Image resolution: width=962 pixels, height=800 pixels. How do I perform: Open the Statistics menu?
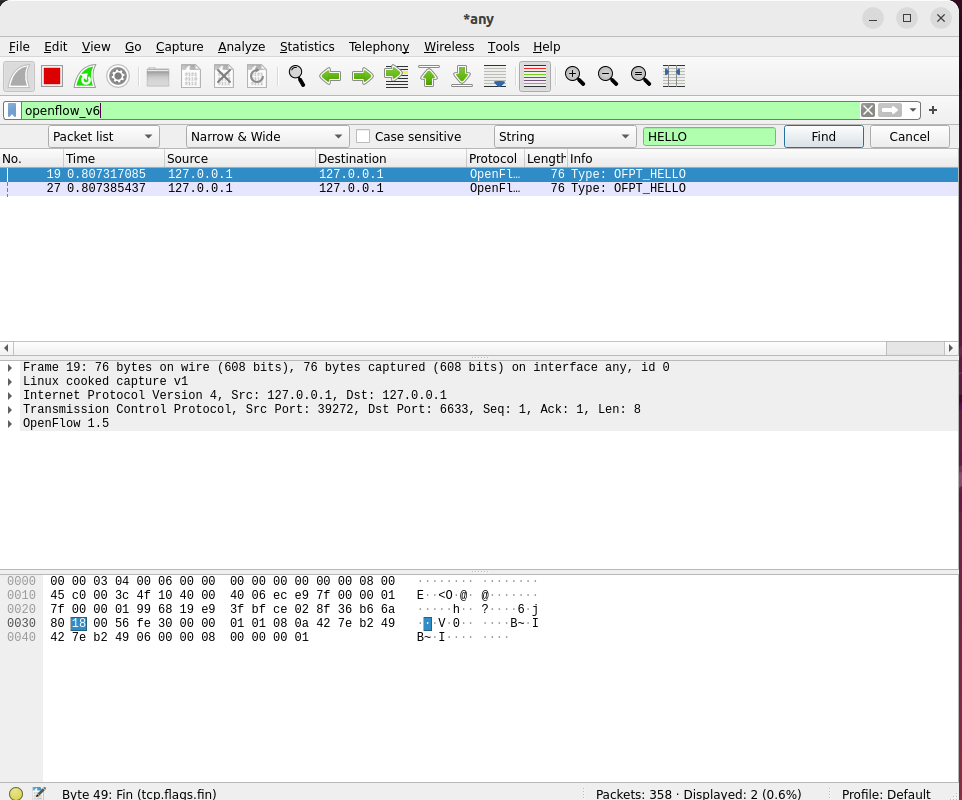pyautogui.click(x=307, y=47)
